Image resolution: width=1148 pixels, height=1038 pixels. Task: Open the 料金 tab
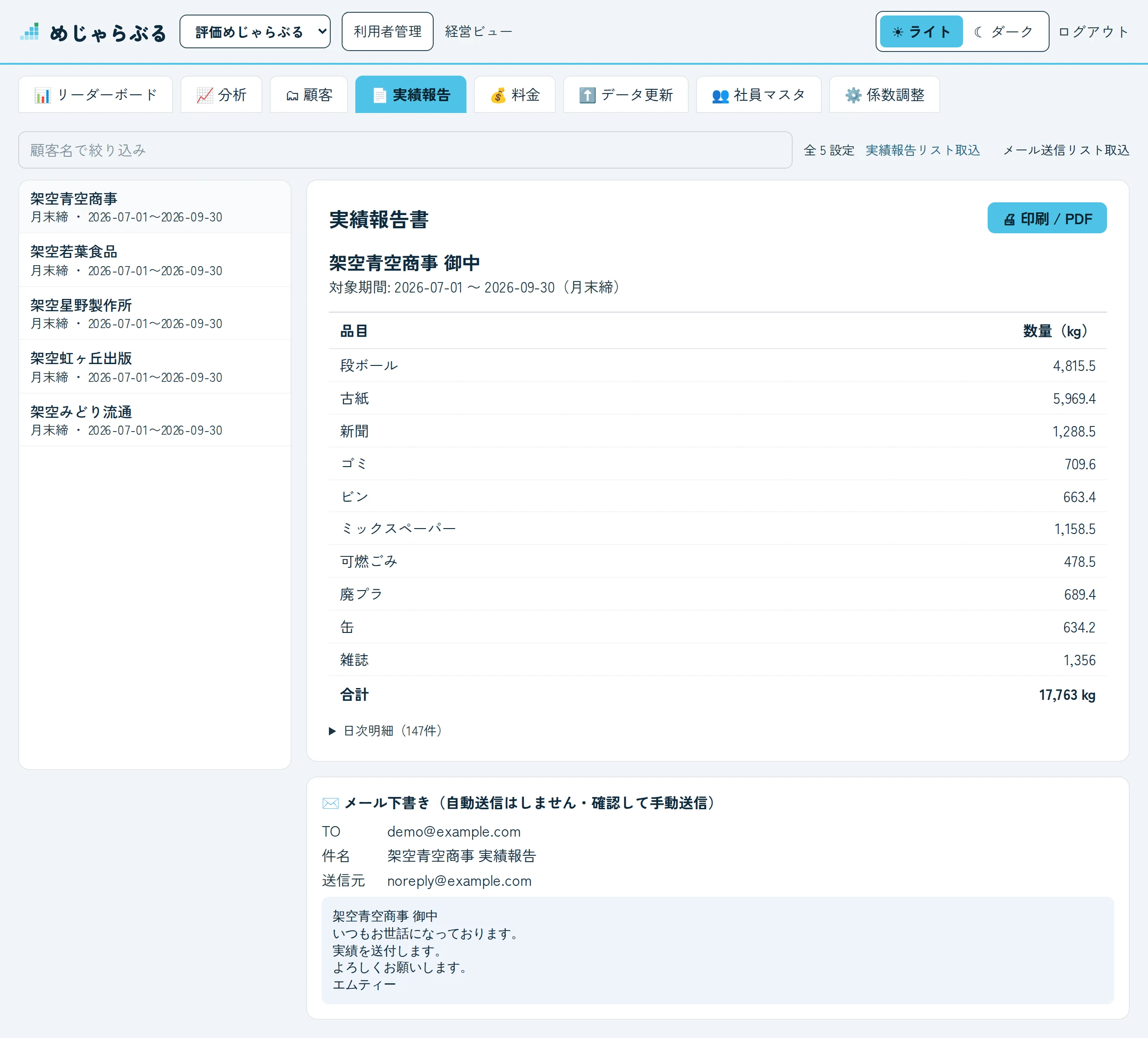point(514,95)
